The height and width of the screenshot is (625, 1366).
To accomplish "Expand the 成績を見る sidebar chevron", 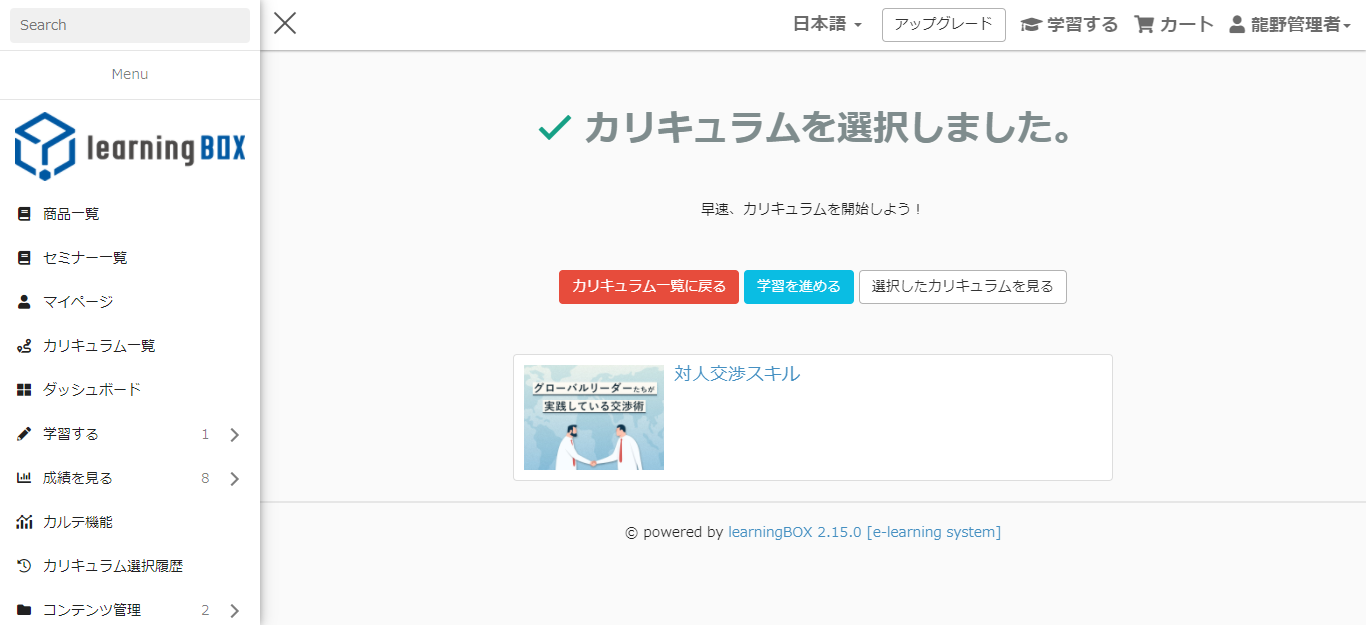I will point(235,479).
